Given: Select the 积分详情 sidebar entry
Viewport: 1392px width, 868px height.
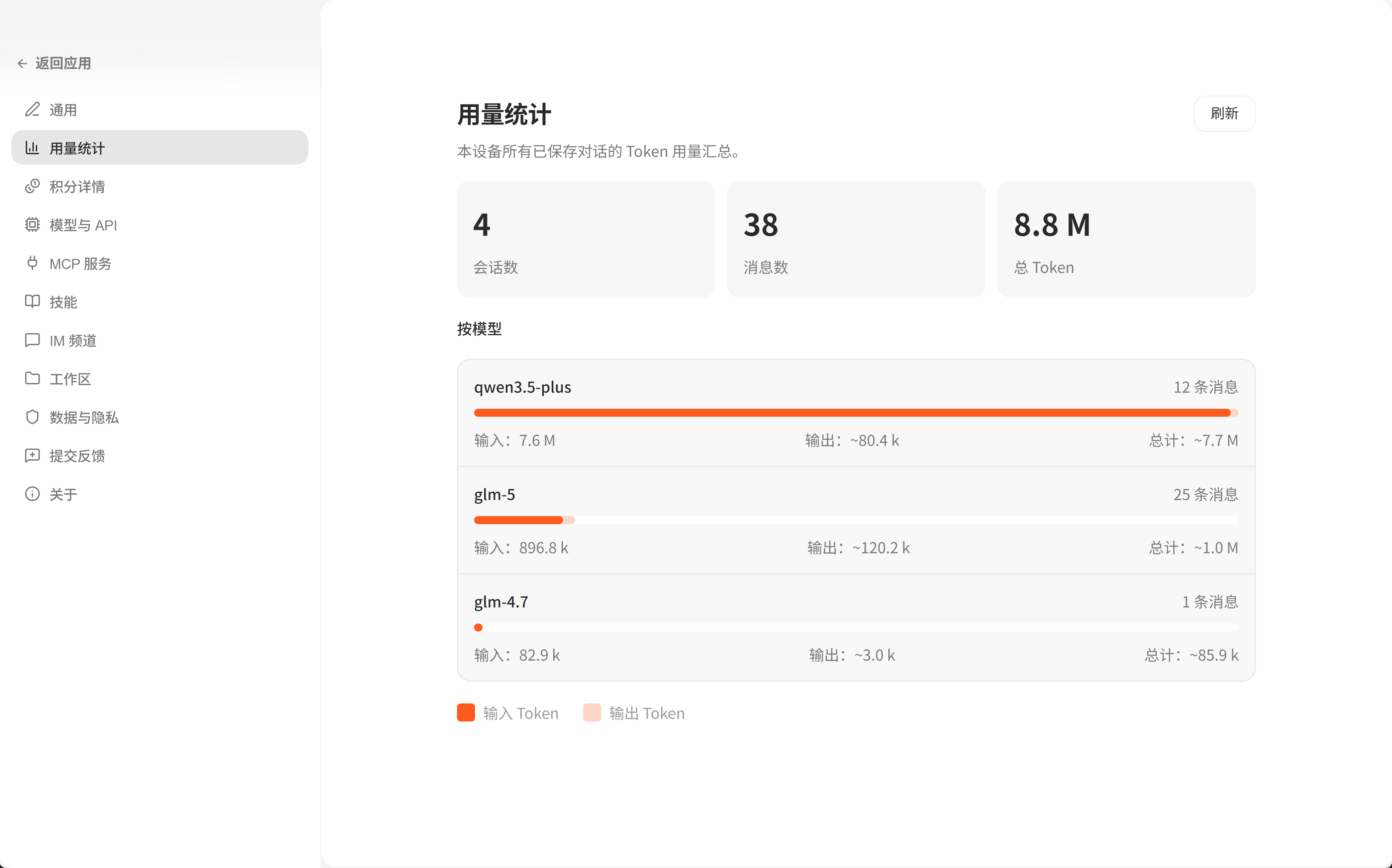Looking at the screenshot, I should click(77, 187).
